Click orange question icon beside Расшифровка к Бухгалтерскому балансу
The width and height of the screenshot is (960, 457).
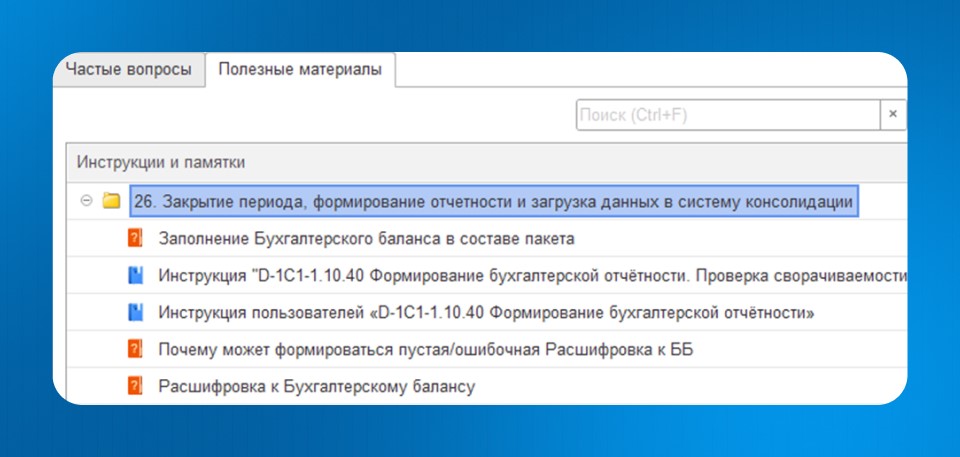tap(135, 387)
